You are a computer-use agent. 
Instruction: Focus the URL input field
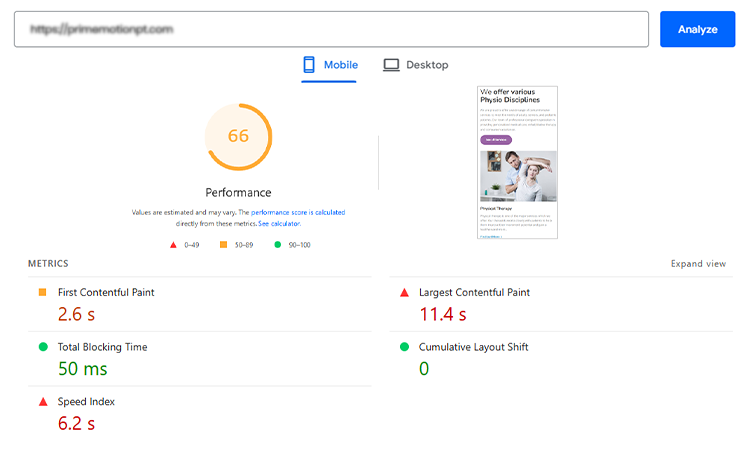click(331, 29)
